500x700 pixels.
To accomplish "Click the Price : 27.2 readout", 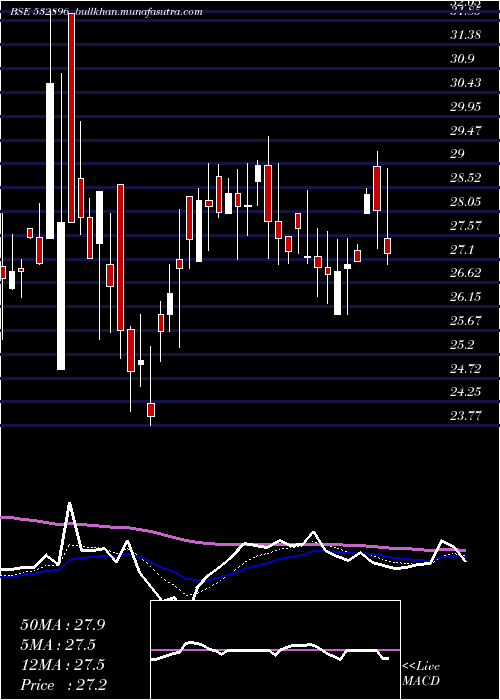I will tap(64, 685).
